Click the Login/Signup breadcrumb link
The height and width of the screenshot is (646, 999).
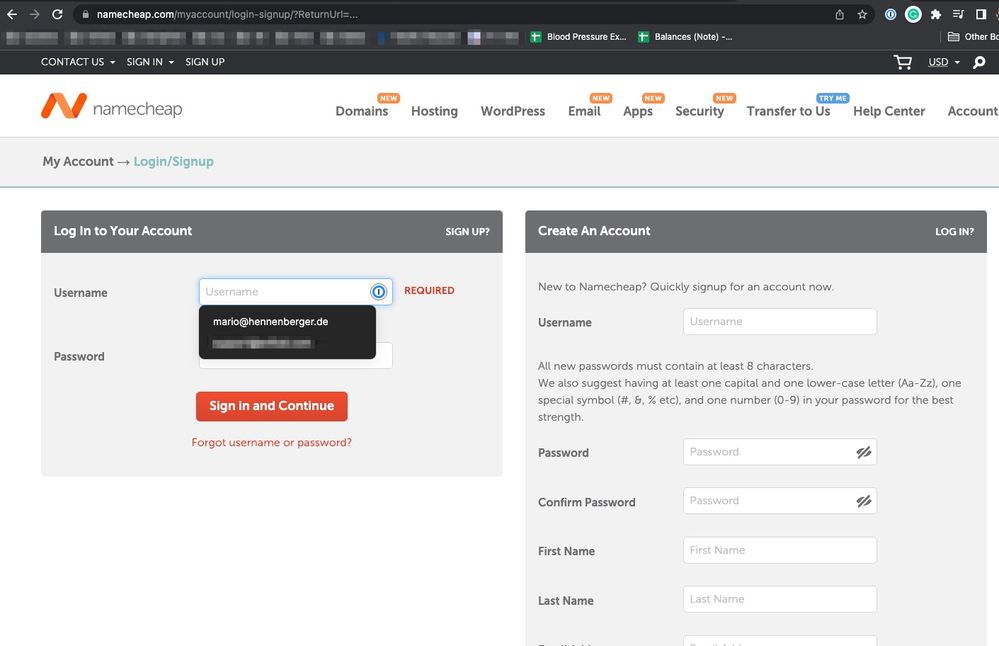point(173,161)
